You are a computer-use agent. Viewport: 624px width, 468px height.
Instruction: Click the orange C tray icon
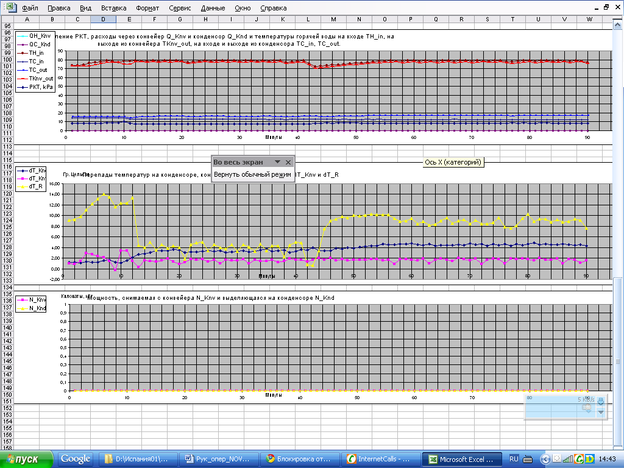[x=579, y=459]
